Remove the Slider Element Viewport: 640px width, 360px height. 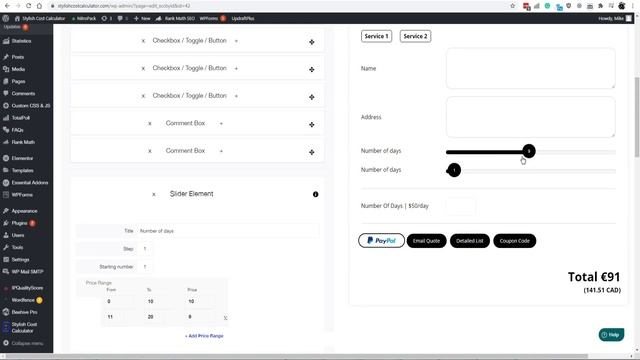153,194
